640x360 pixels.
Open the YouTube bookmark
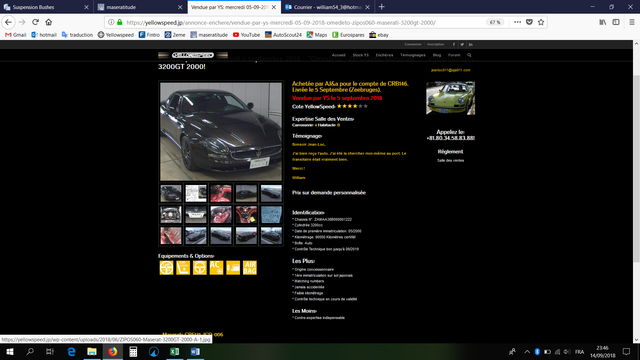coord(247,35)
